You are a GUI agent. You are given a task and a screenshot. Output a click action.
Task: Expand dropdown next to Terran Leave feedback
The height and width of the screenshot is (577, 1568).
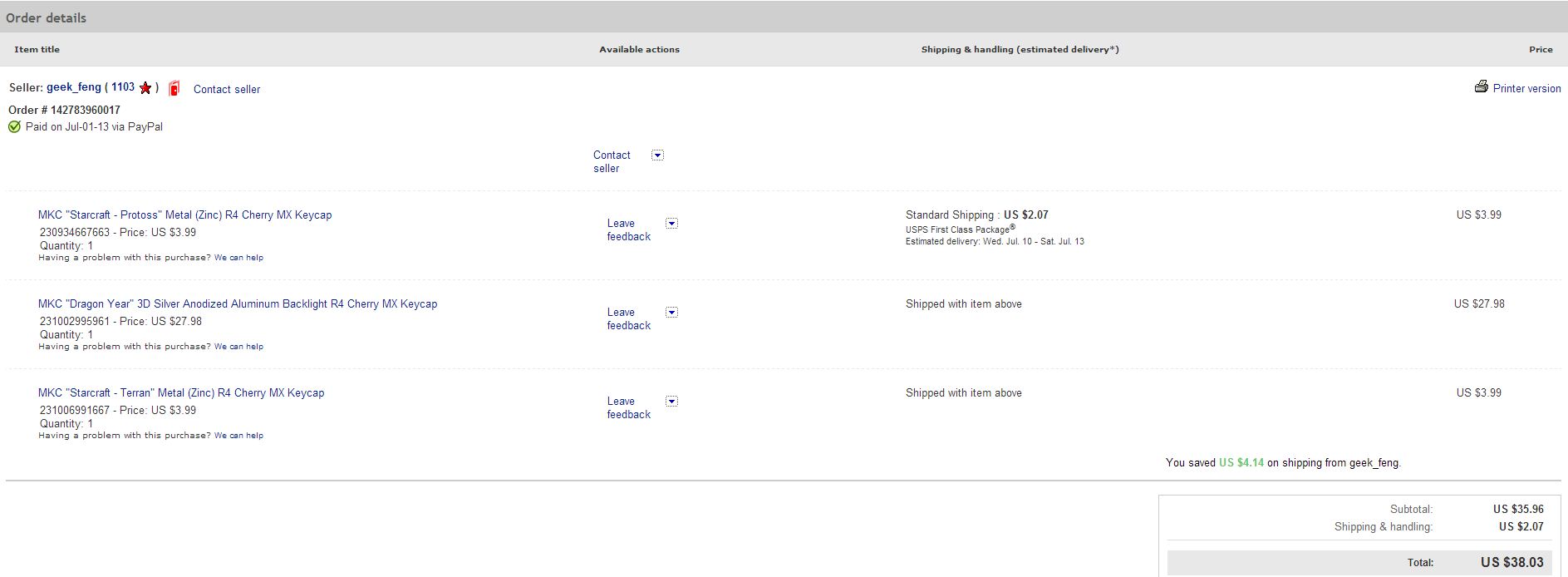pyautogui.click(x=671, y=402)
